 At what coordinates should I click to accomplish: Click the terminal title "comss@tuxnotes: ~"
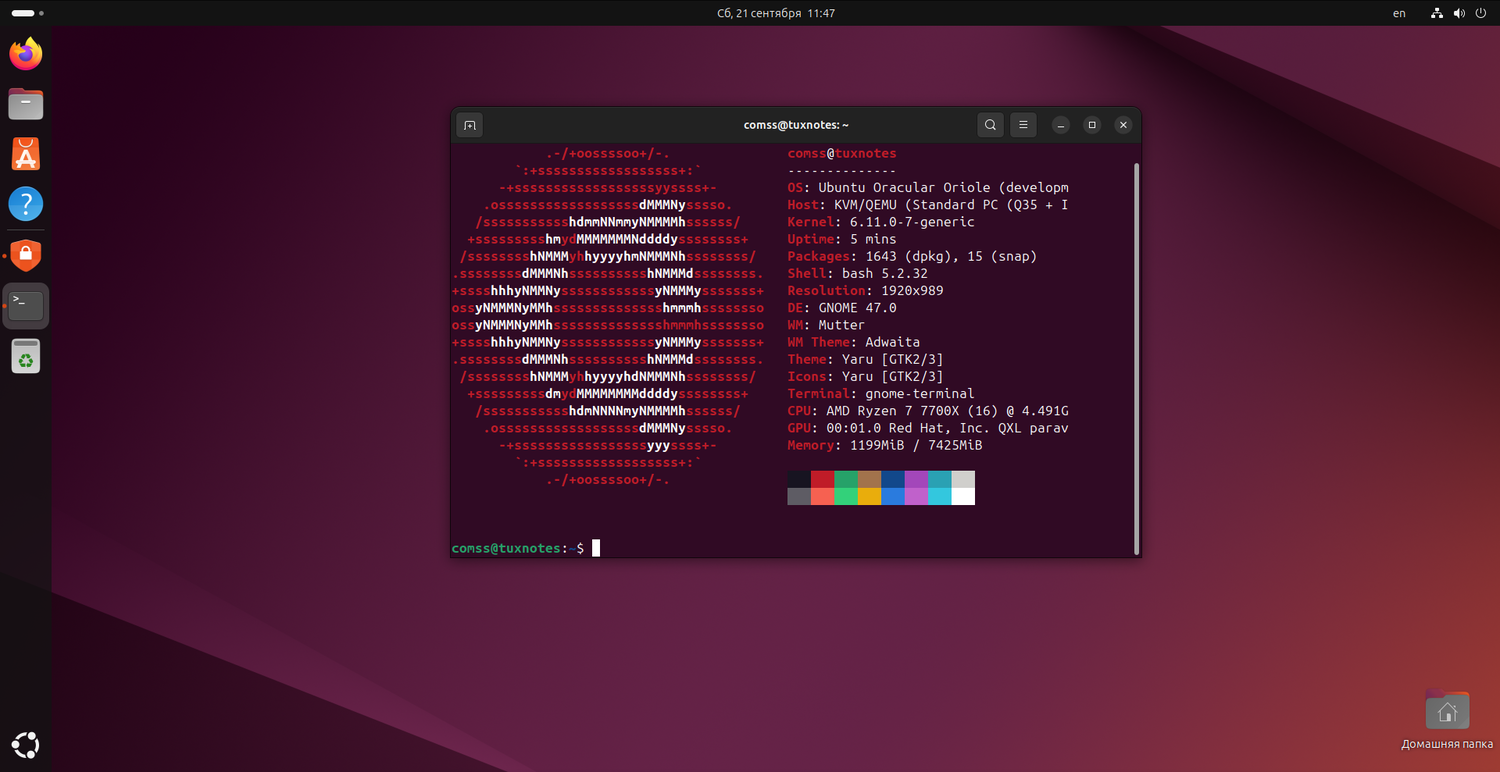[x=796, y=125]
